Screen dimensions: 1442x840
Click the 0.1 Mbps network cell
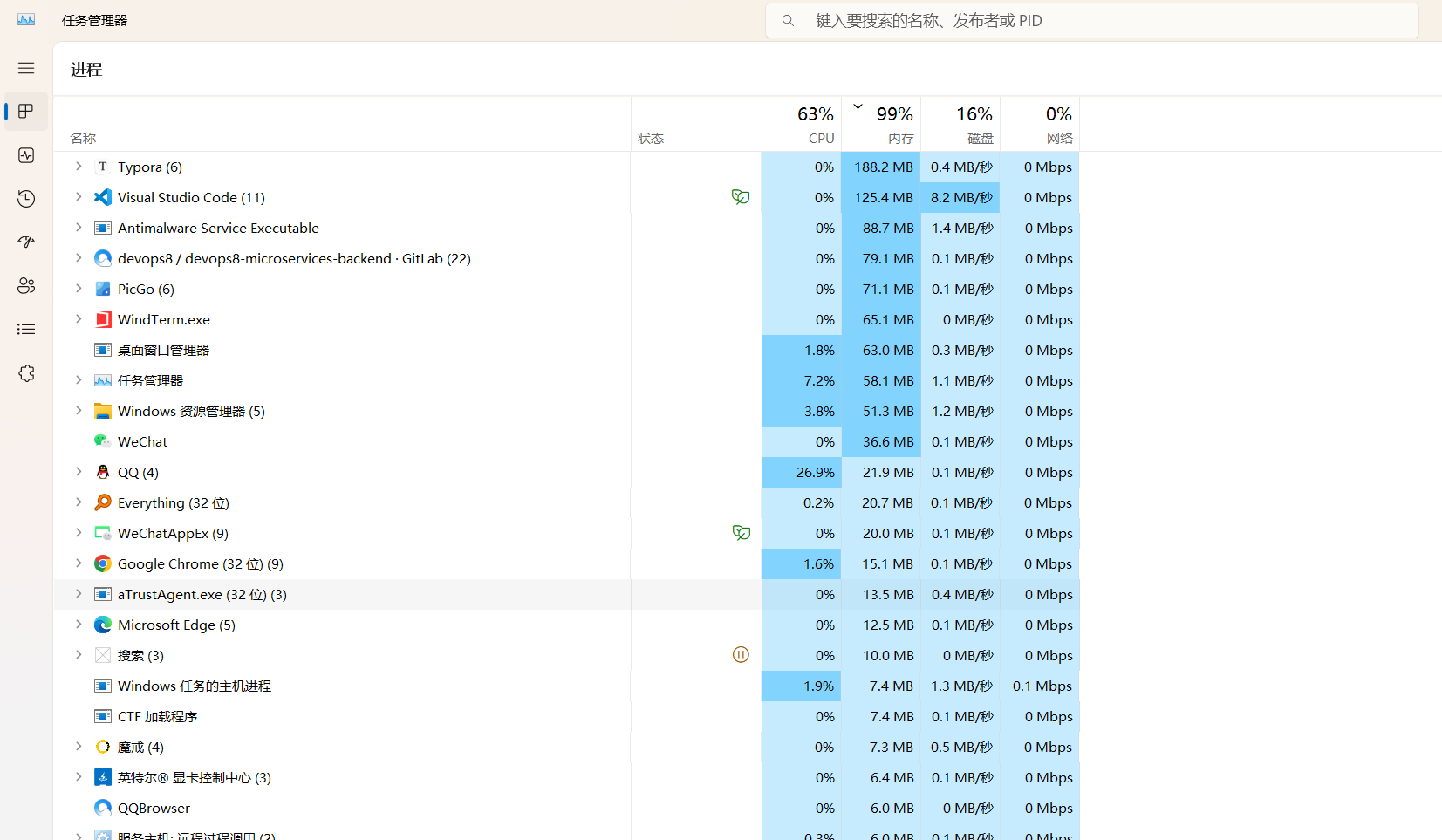(1040, 686)
